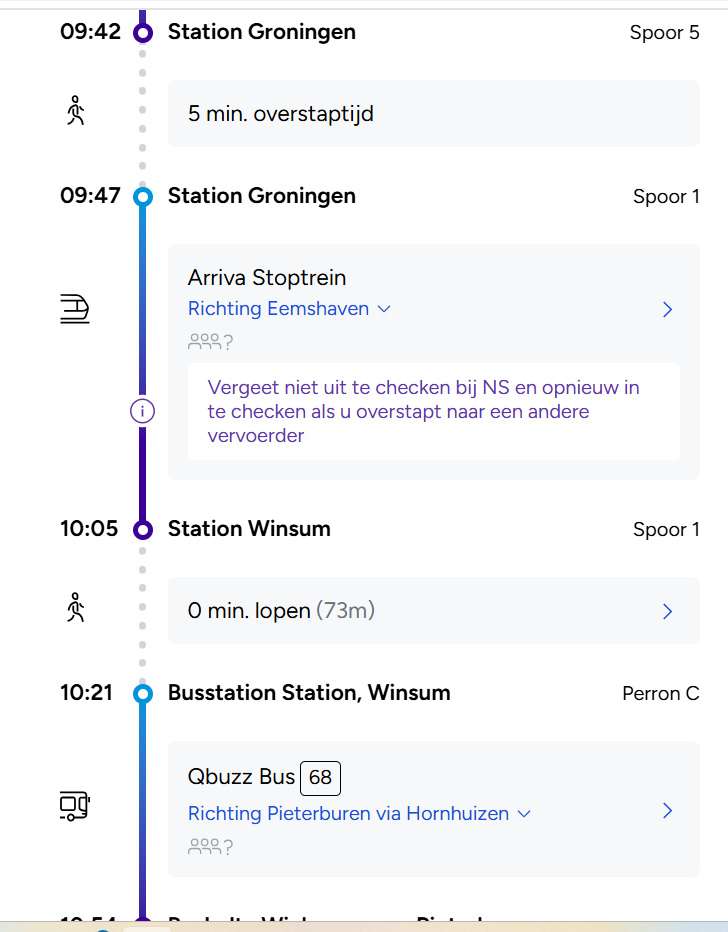Image resolution: width=728 pixels, height=932 pixels.
Task: Open Arriva Stoptrein details with right arrow
Action: [x=668, y=310]
